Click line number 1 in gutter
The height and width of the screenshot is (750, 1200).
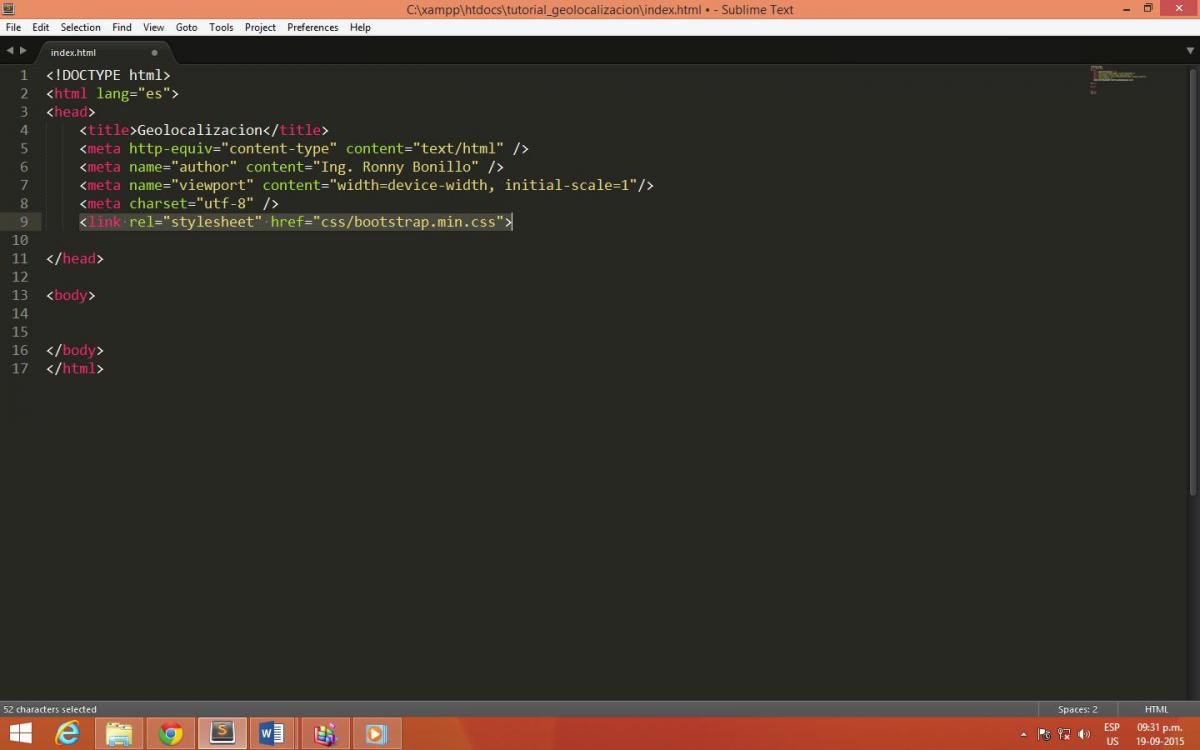[23, 75]
